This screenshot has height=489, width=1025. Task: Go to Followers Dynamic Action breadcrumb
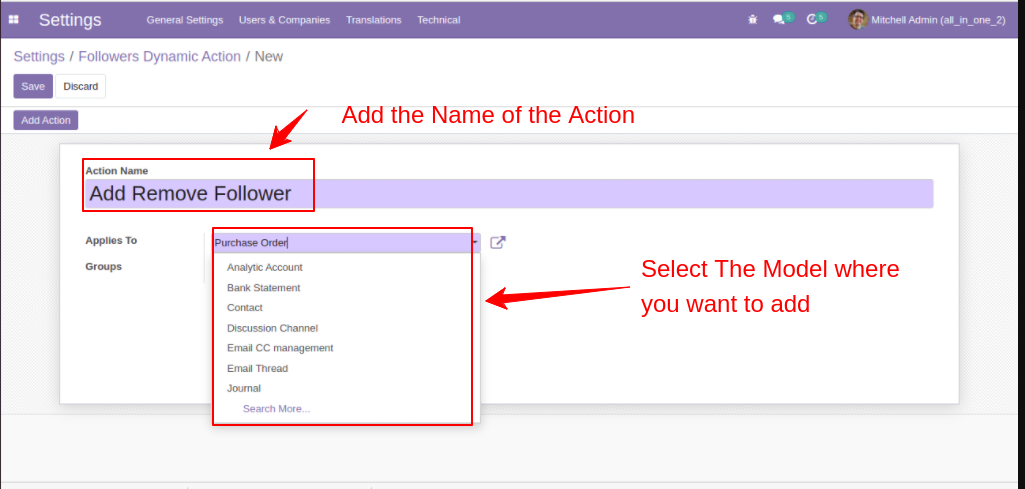pos(160,56)
